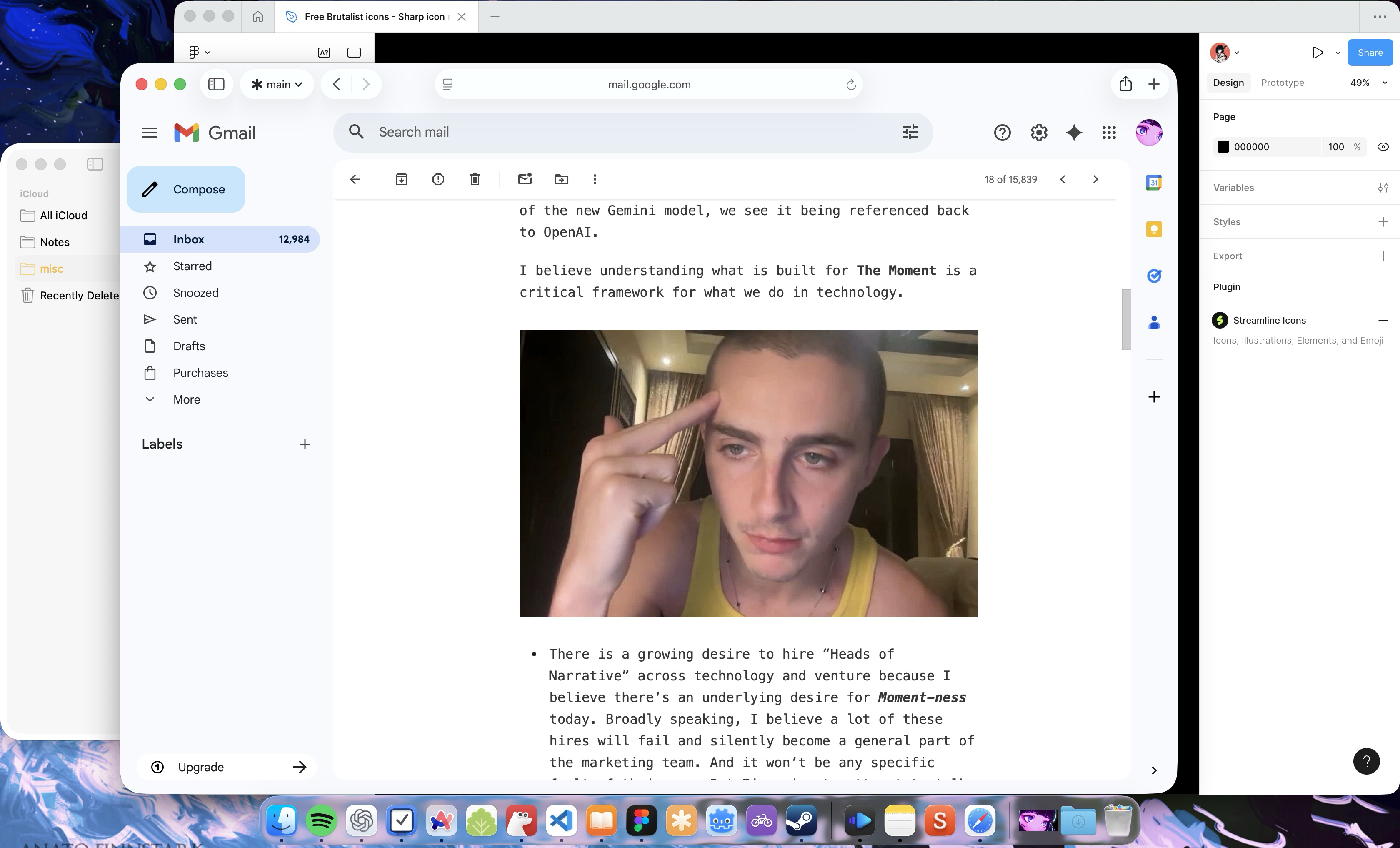The height and width of the screenshot is (848, 1400).
Task: Click the Move to folder icon
Action: (561, 180)
